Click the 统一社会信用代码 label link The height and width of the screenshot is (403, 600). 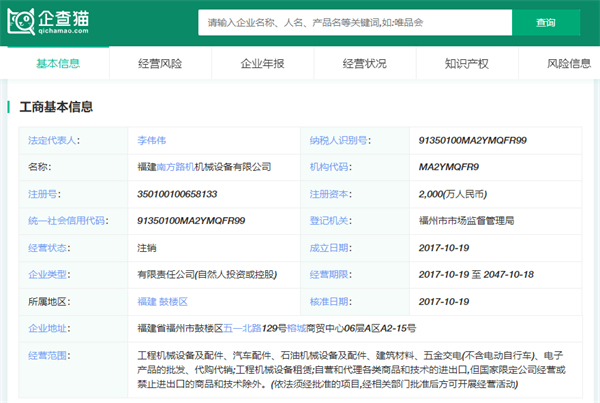click(66, 221)
